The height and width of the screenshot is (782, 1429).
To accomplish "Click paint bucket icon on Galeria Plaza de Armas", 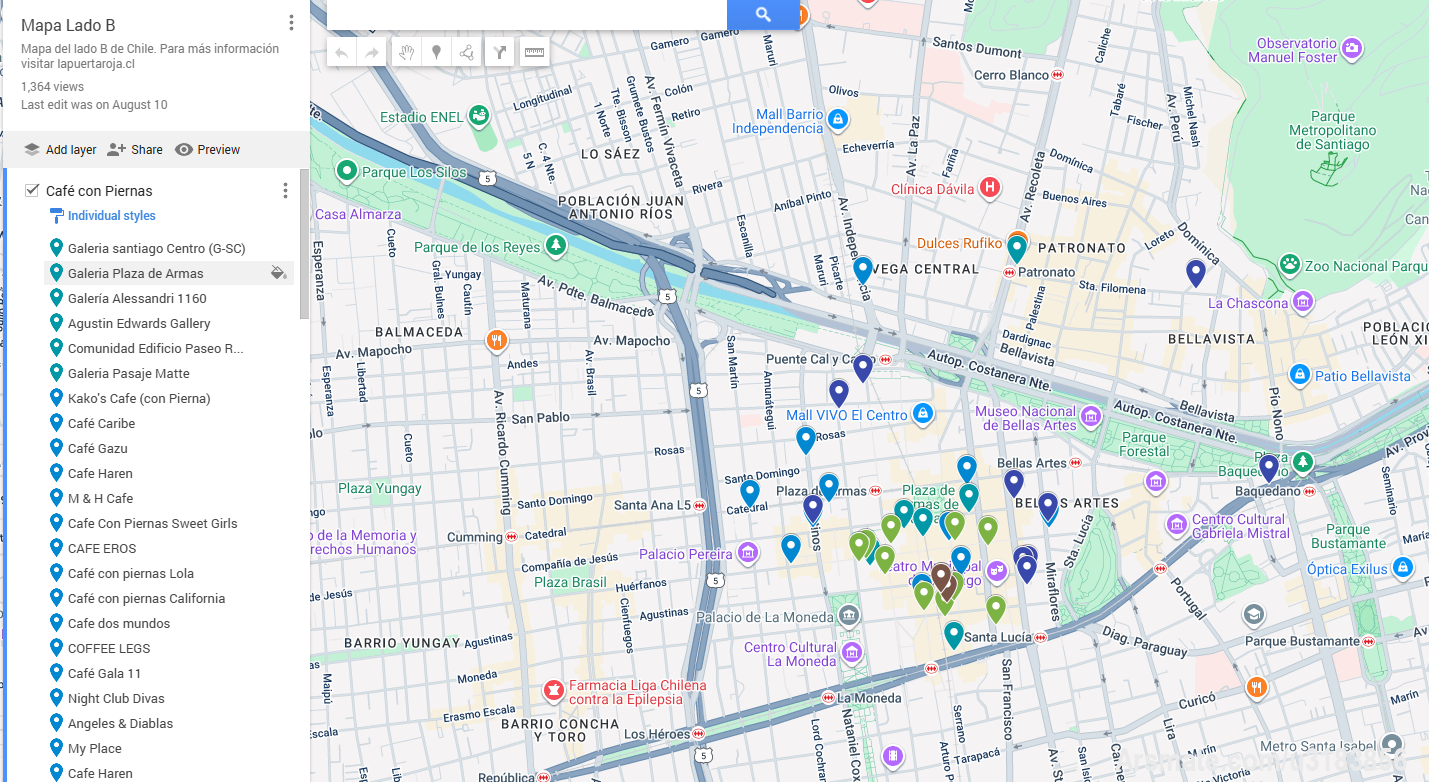I will click(x=279, y=273).
